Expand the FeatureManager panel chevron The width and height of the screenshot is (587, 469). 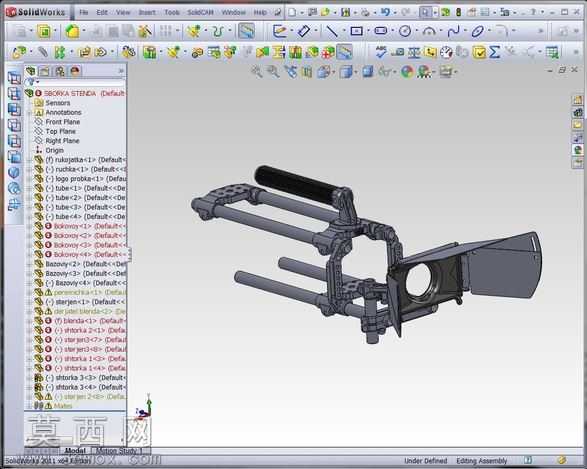121,71
